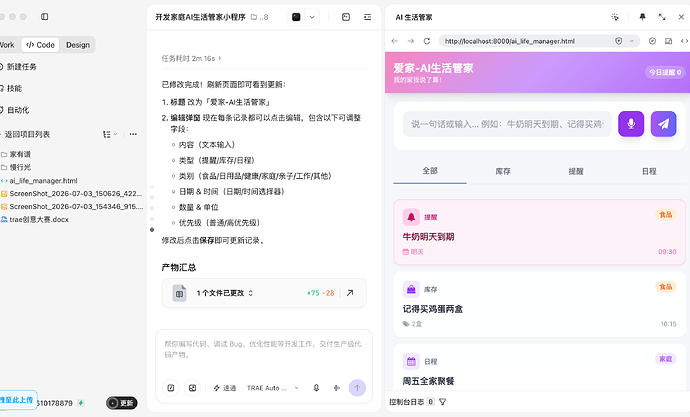Select the 库存 tab
This screenshot has width=690, height=417.
[503, 171]
